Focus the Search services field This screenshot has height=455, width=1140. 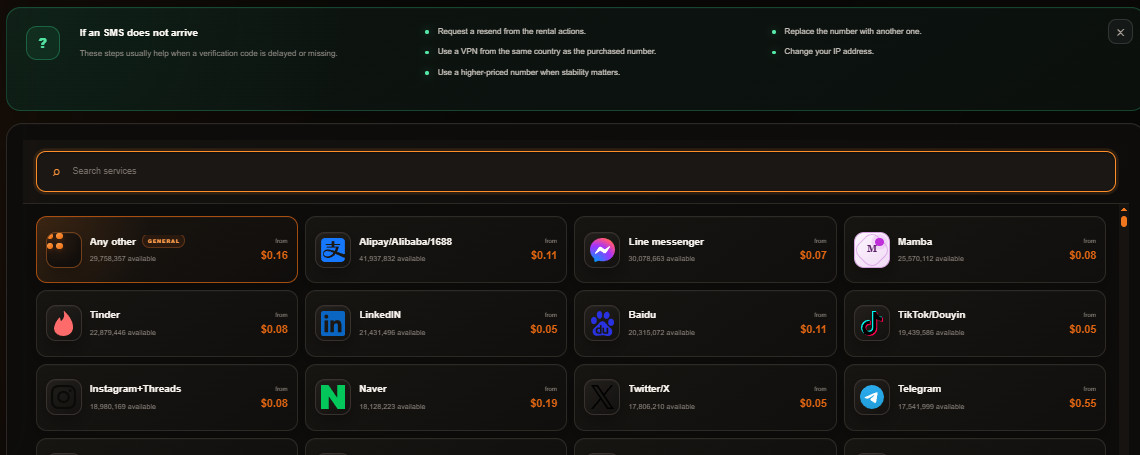click(576, 172)
